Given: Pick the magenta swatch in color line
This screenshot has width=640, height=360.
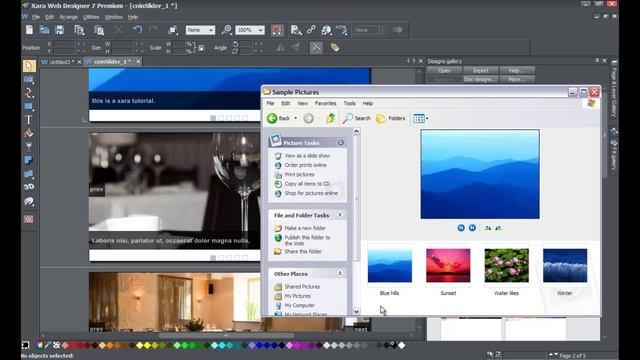Looking at the screenshot, I should point(297,345).
